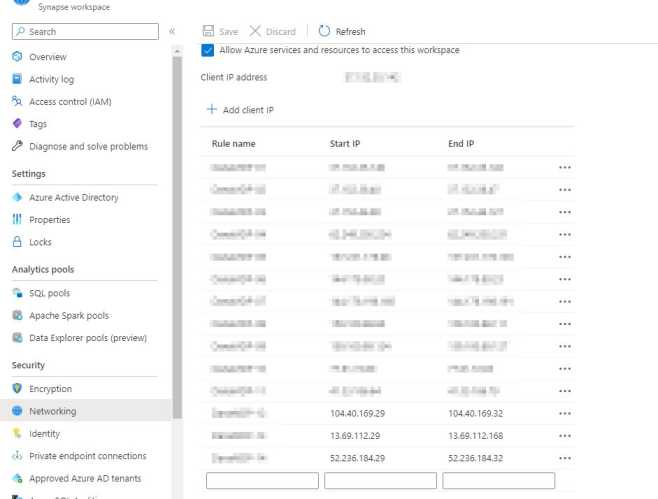Click the Refresh button label
Image resolution: width=658 pixels, height=499 pixels.
tap(350, 31)
